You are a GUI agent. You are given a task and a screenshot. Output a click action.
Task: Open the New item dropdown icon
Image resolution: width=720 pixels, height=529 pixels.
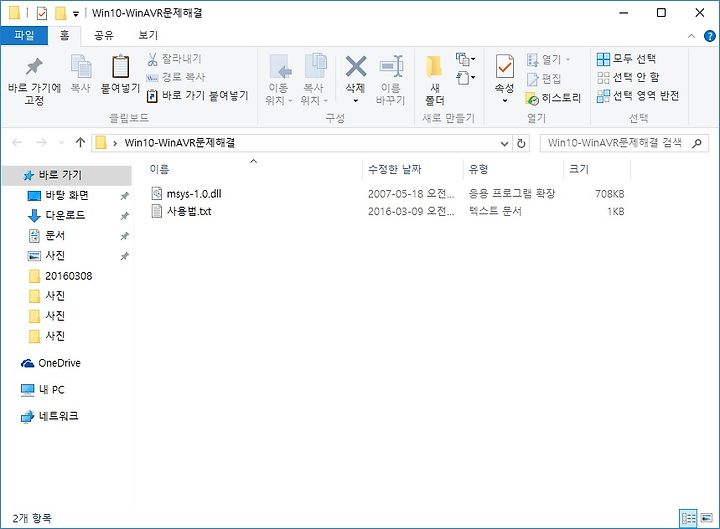(x=465, y=59)
